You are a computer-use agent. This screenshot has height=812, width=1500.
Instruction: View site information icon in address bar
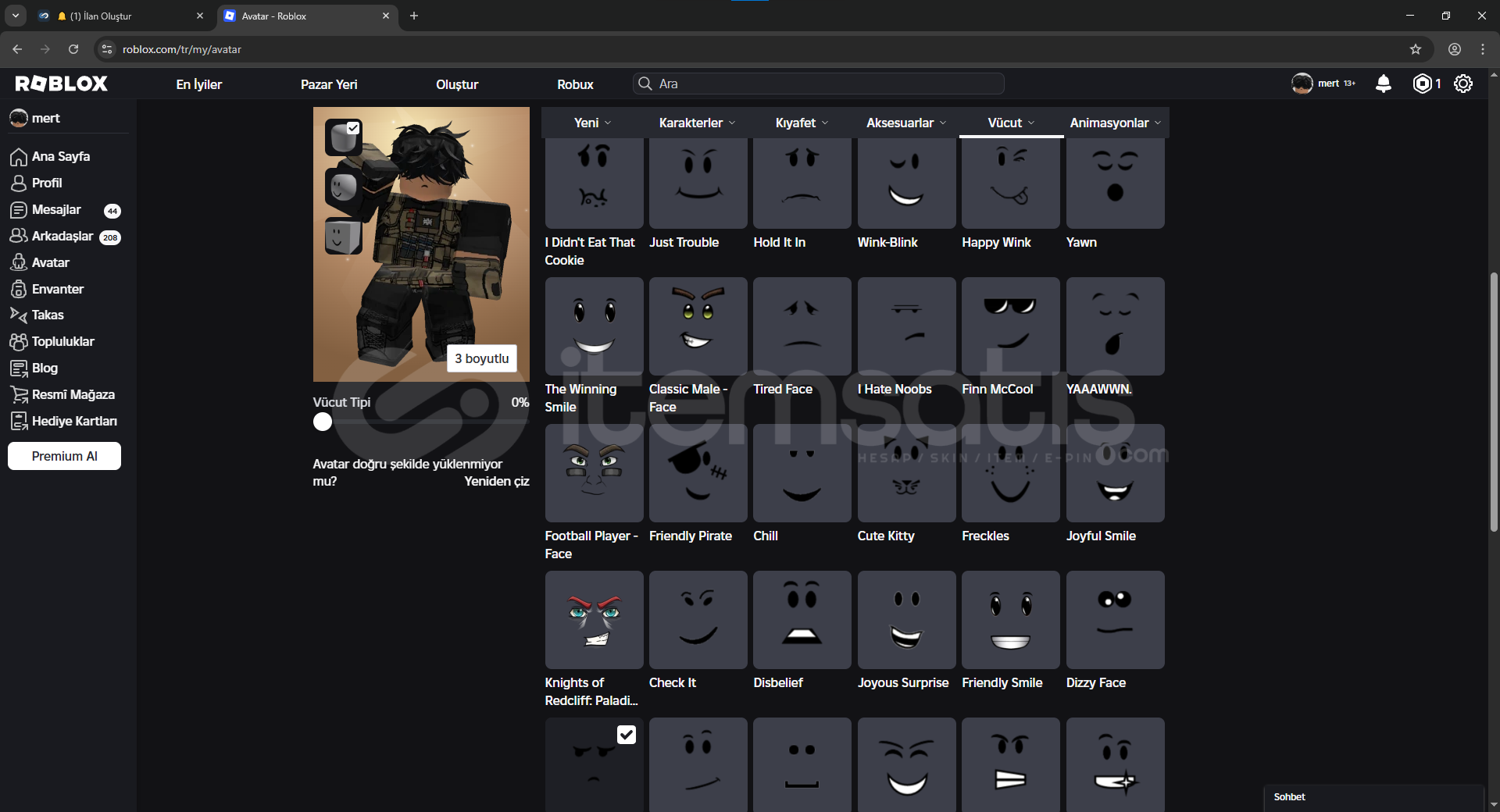click(107, 49)
